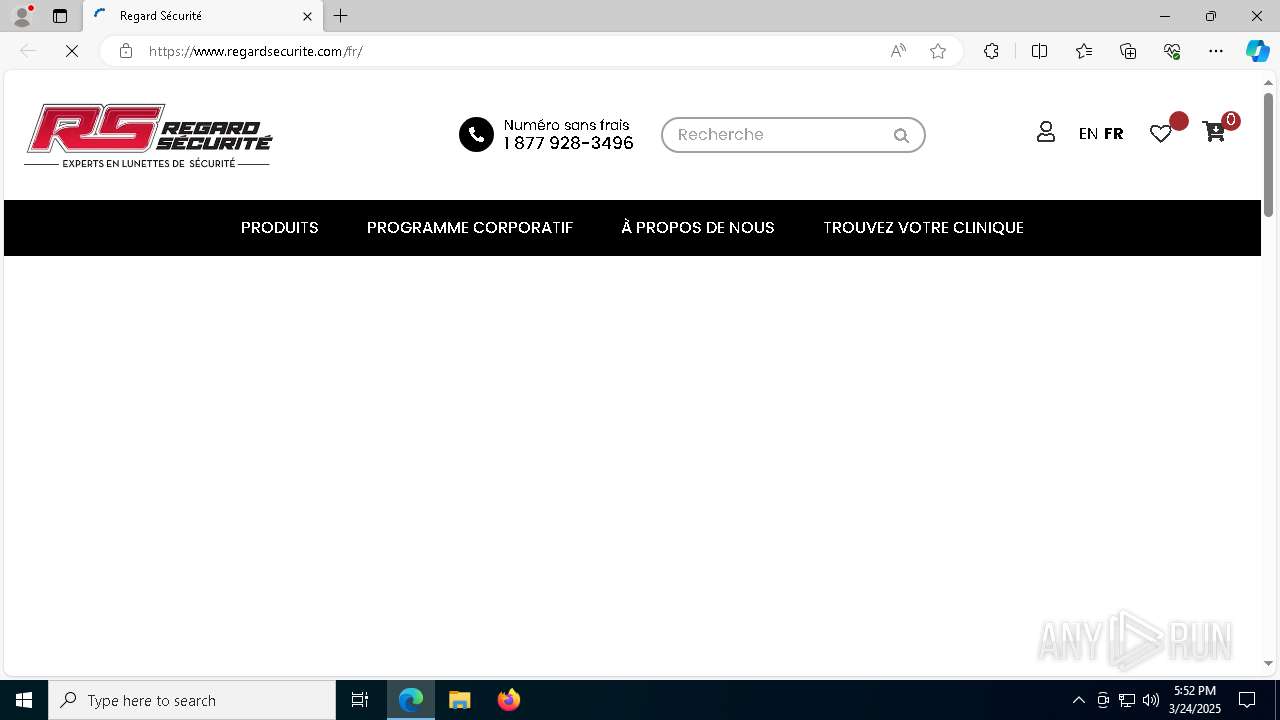Screen dimensions: 1280x720
Task: Click the page vertical scrollbar thumb
Action: 1268,154
